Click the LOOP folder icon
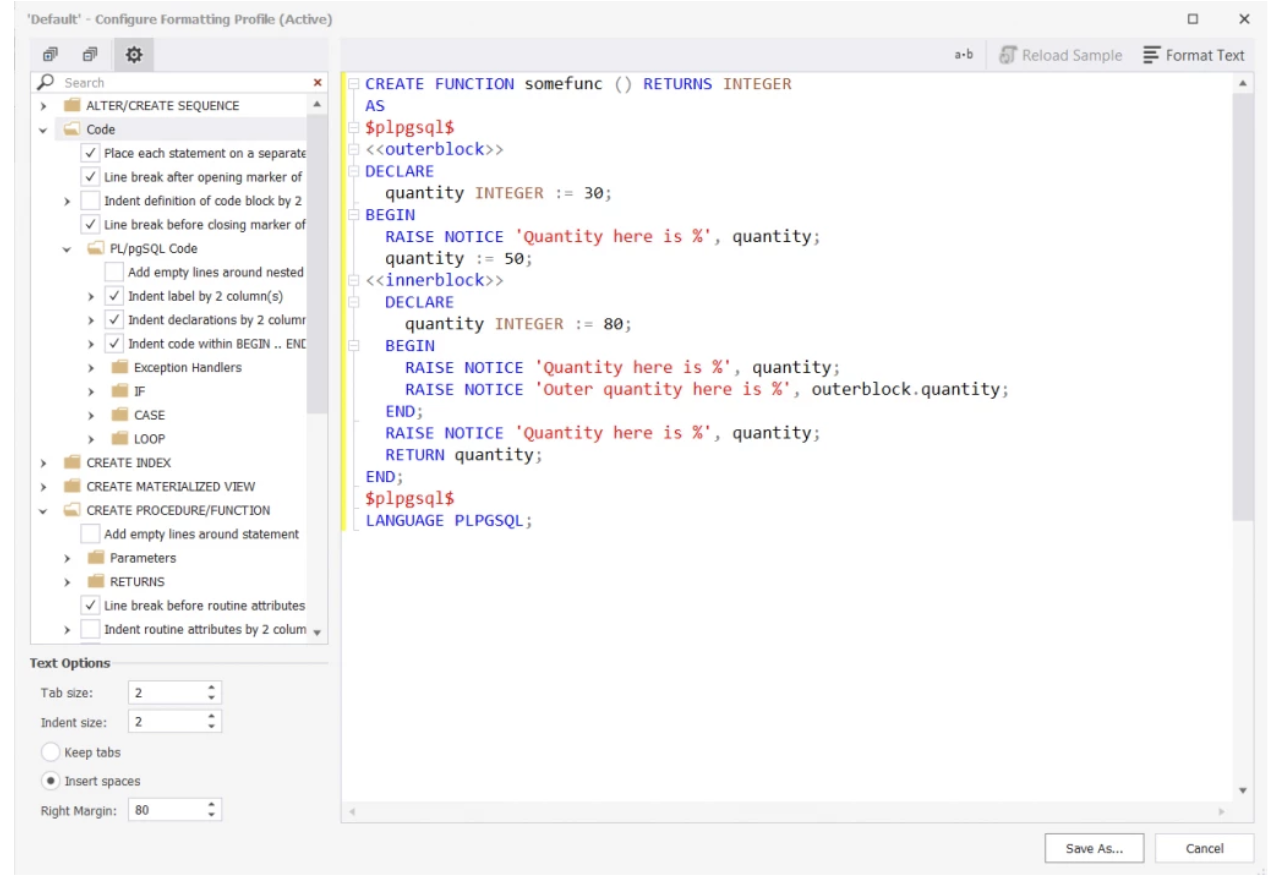This screenshot has width=1282, height=888. point(120,438)
